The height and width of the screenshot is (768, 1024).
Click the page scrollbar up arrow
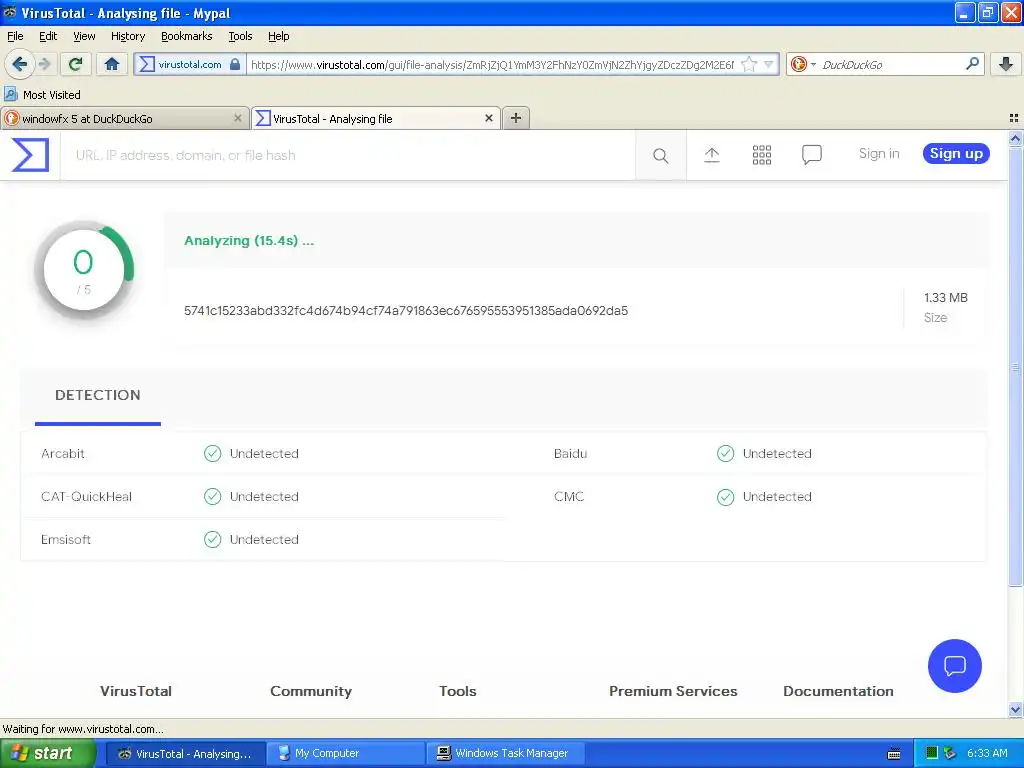(x=1015, y=138)
